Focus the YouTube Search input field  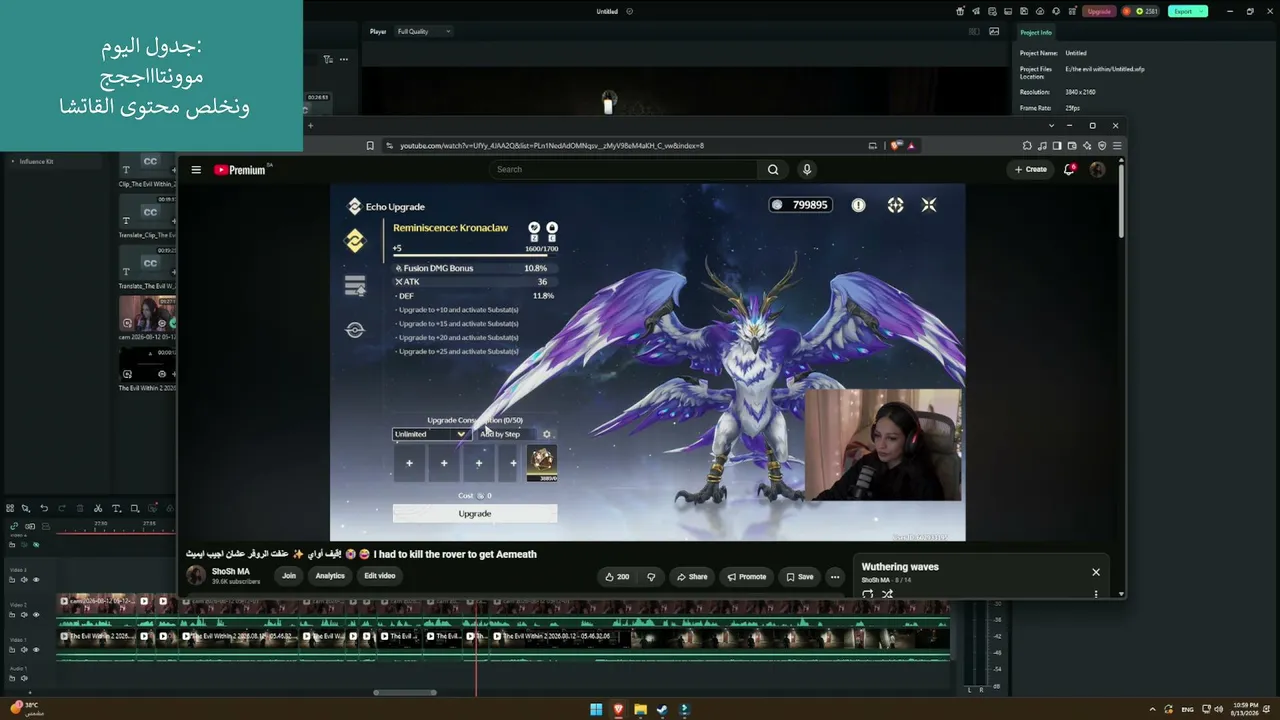pos(625,170)
